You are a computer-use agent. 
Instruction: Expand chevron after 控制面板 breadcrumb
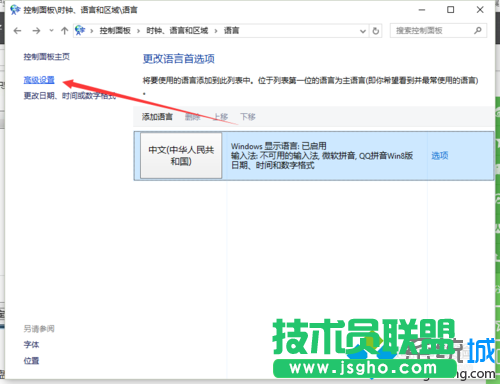pos(138,31)
